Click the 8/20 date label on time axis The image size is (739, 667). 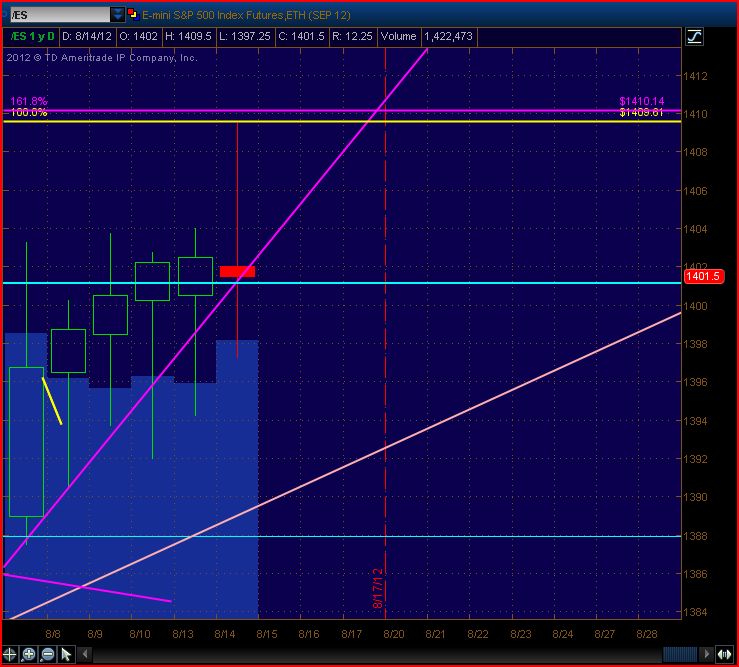click(x=394, y=634)
